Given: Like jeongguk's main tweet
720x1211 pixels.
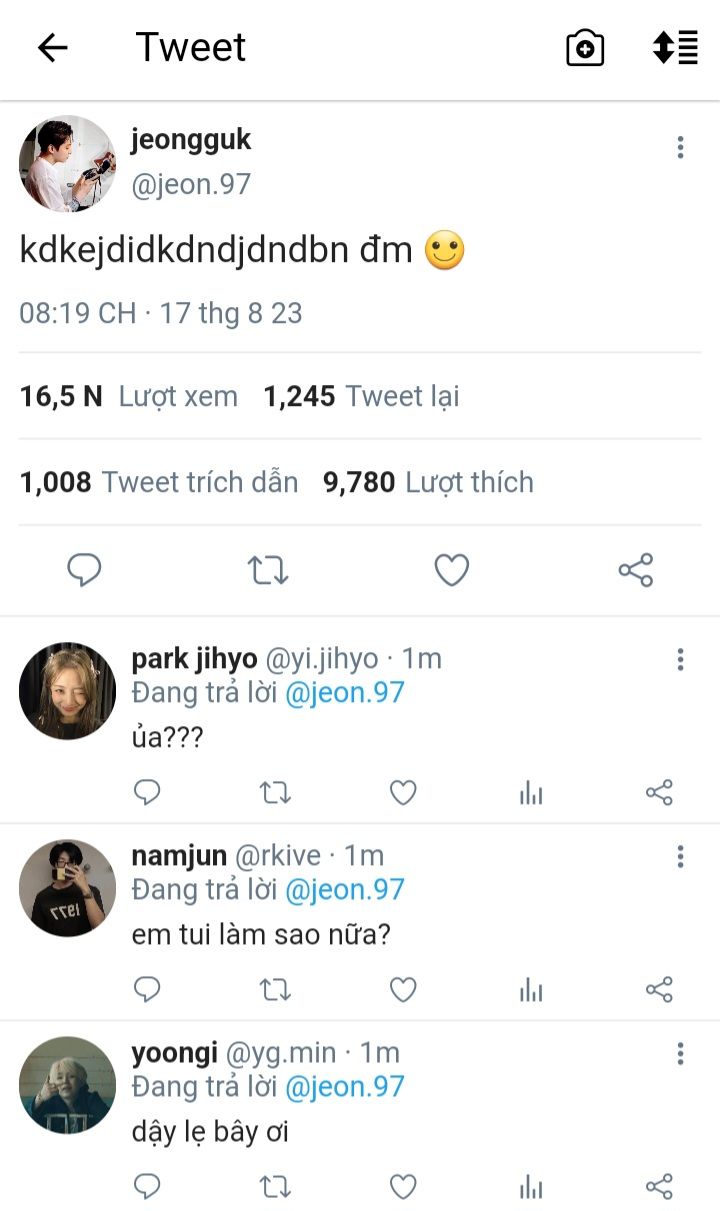Looking at the screenshot, I should pyautogui.click(x=452, y=570).
